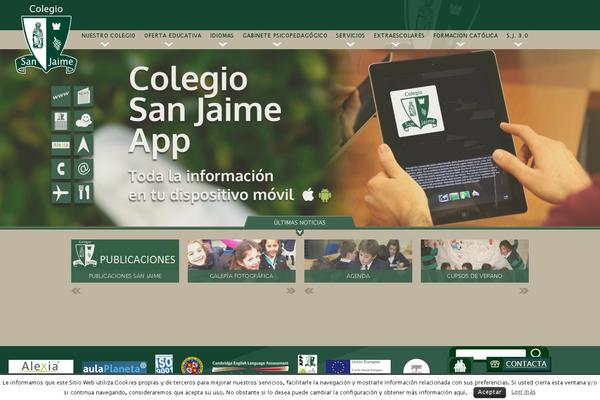Expand the Formación Católica dropdown chevron

461,44
